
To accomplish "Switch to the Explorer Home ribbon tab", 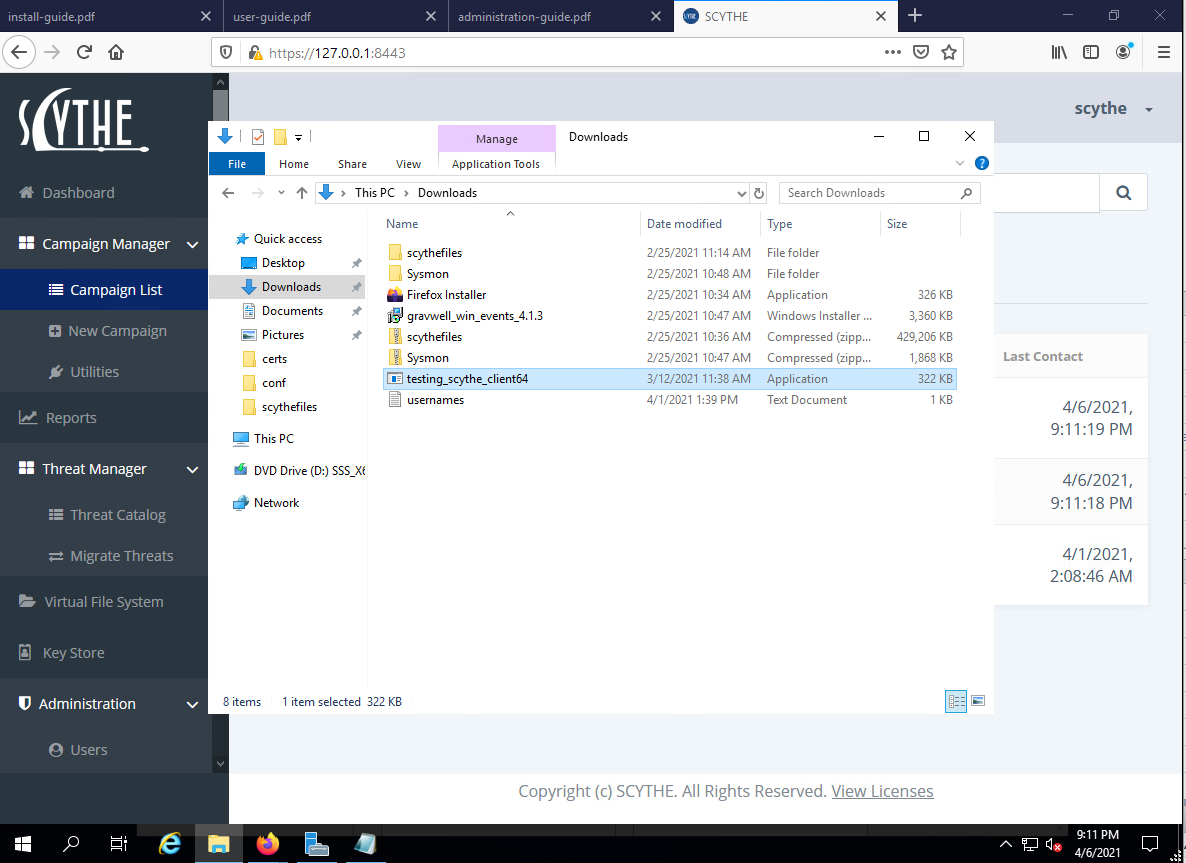I will pyautogui.click(x=293, y=163).
